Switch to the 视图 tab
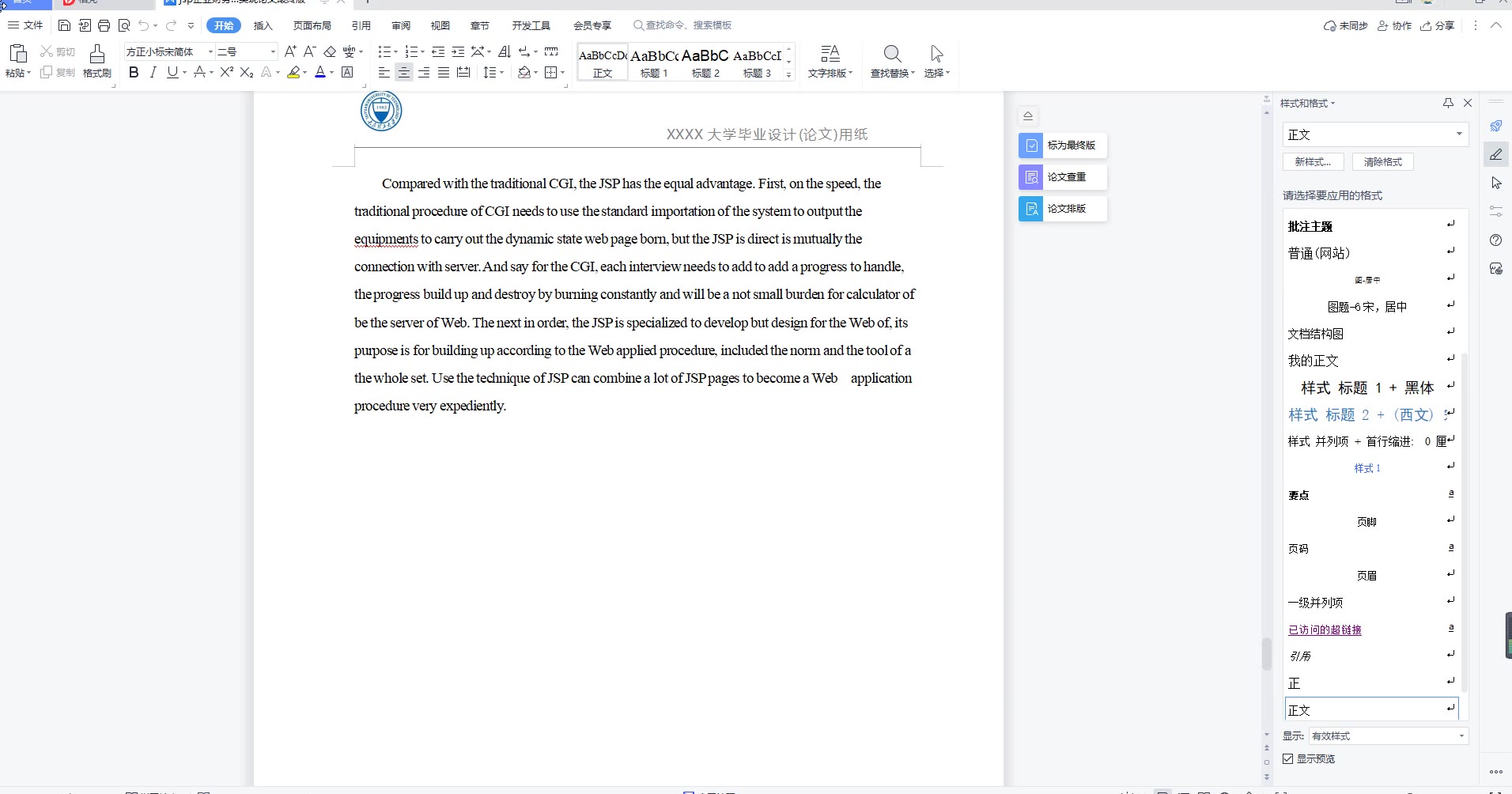1512x794 pixels. [440, 25]
